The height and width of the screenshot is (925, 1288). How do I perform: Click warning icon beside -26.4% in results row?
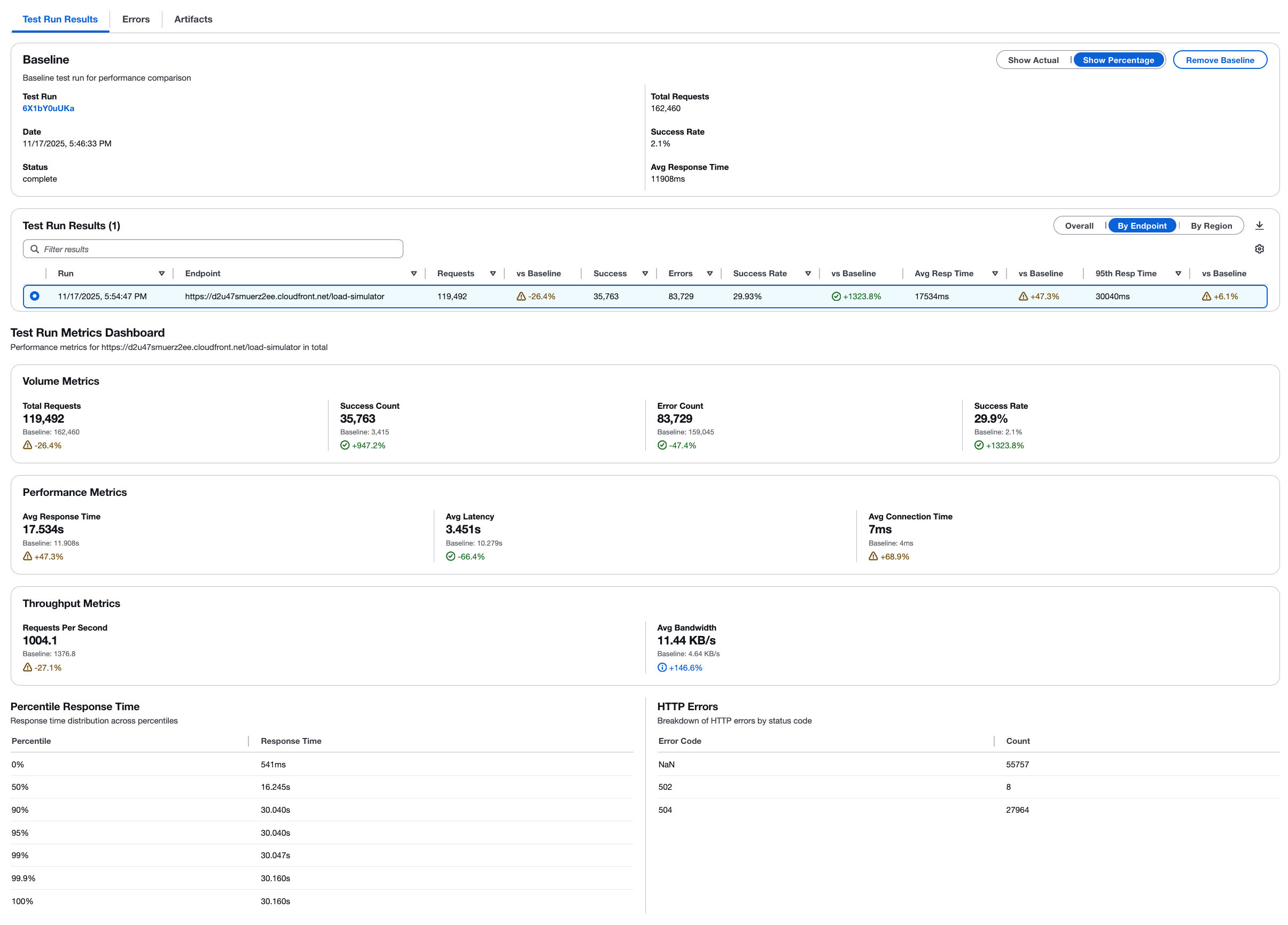tap(521, 297)
